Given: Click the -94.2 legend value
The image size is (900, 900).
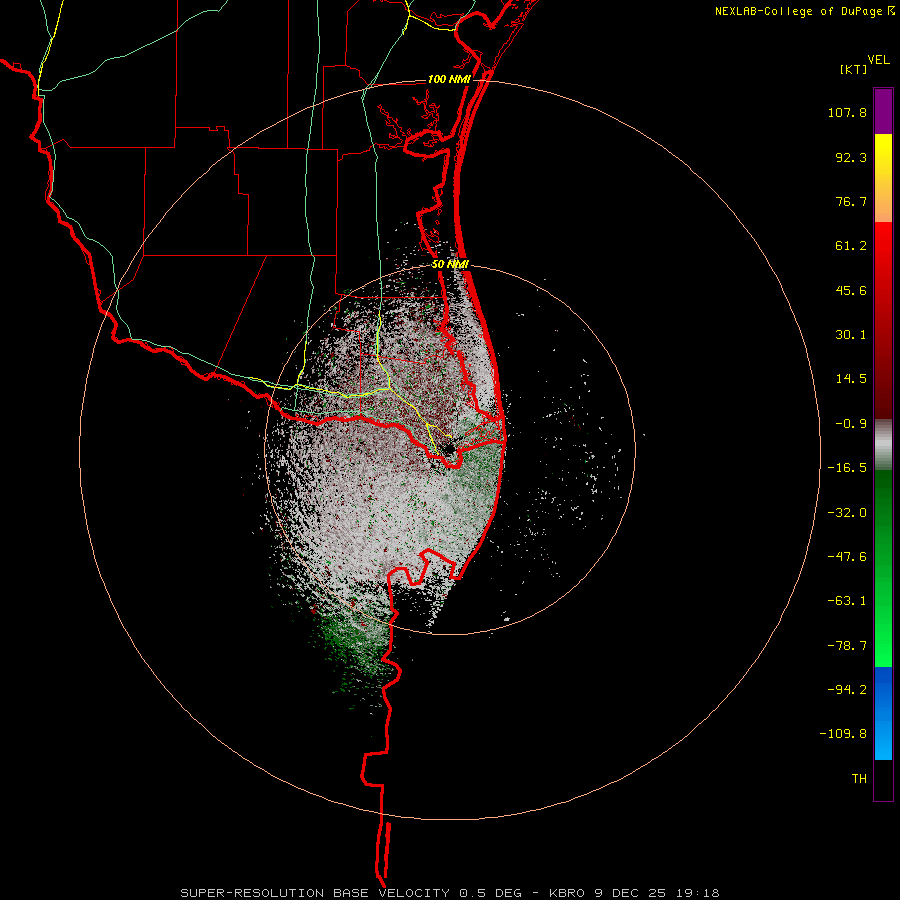Looking at the screenshot, I should pyautogui.click(x=847, y=690).
